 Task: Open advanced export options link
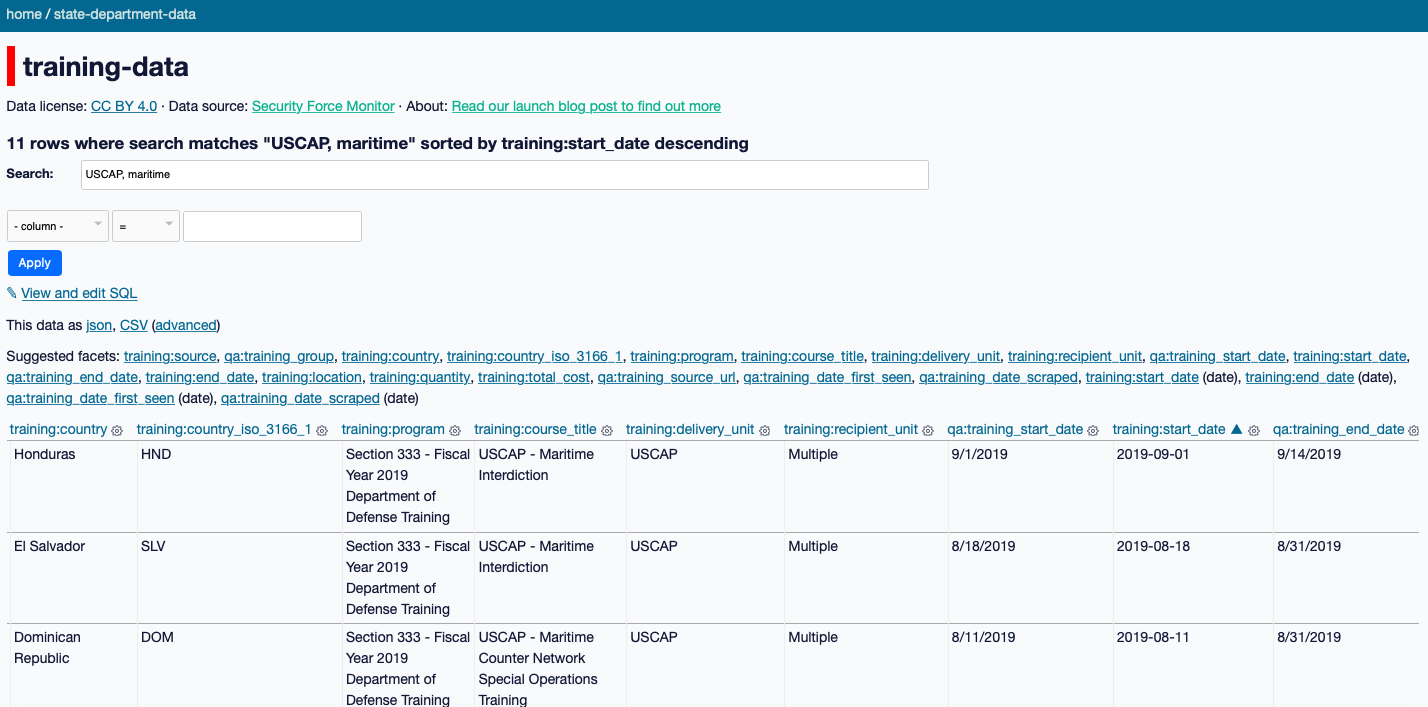[186, 325]
